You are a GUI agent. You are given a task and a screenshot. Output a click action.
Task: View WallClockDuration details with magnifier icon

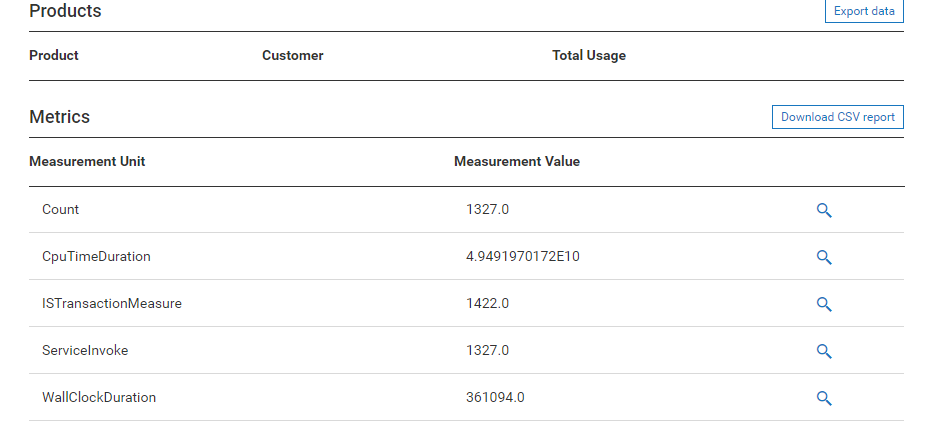(x=824, y=398)
